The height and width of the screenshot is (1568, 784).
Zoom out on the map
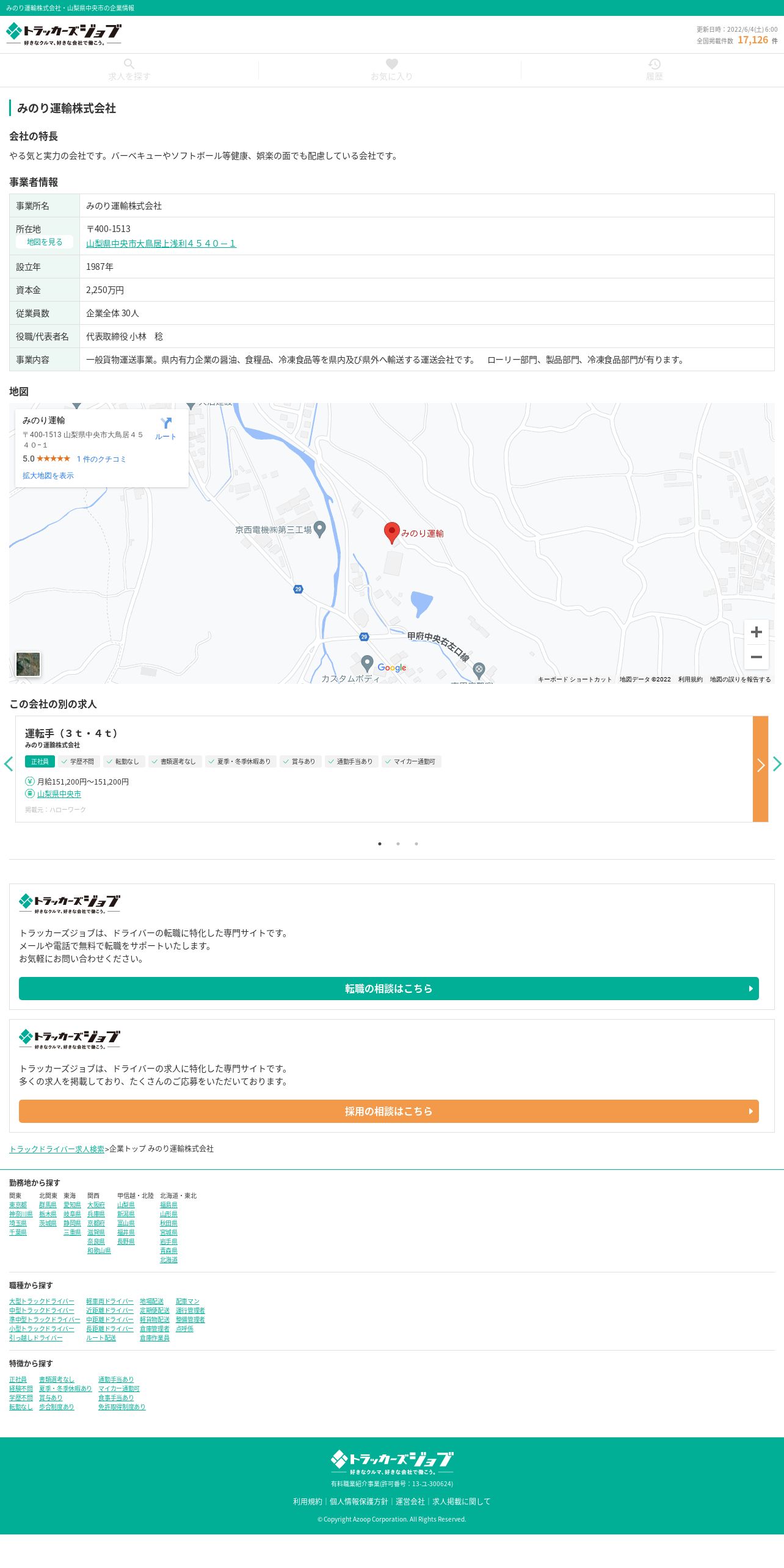pyautogui.click(x=756, y=657)
